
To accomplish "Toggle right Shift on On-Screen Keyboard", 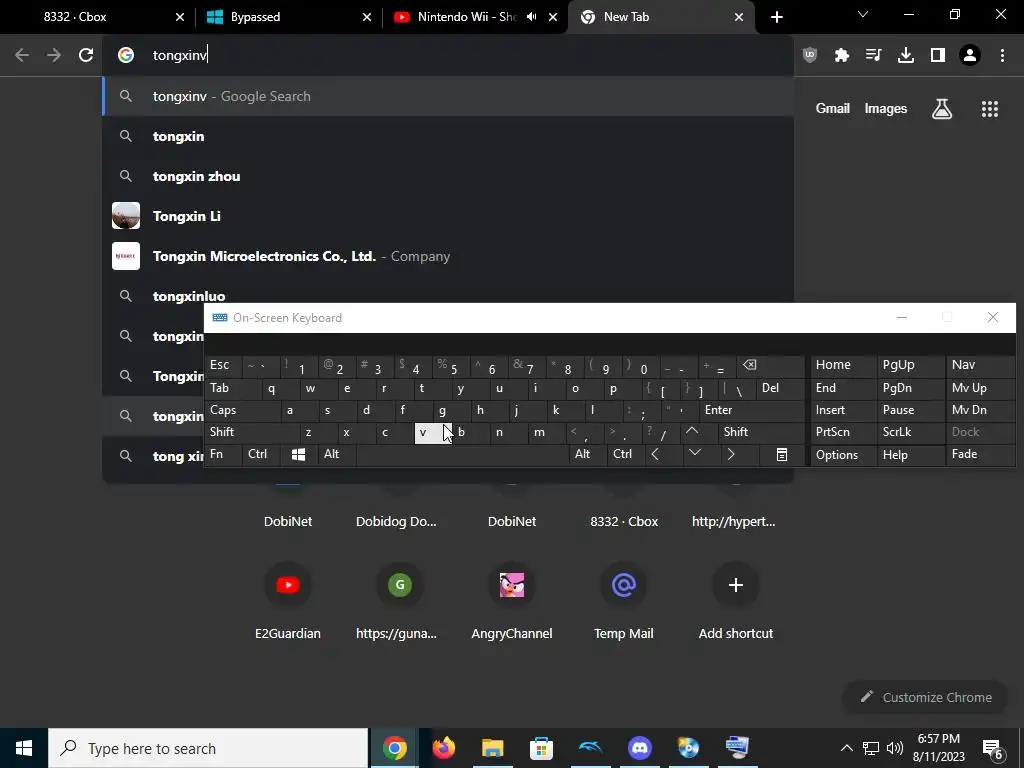I will (x=761, y=432).
